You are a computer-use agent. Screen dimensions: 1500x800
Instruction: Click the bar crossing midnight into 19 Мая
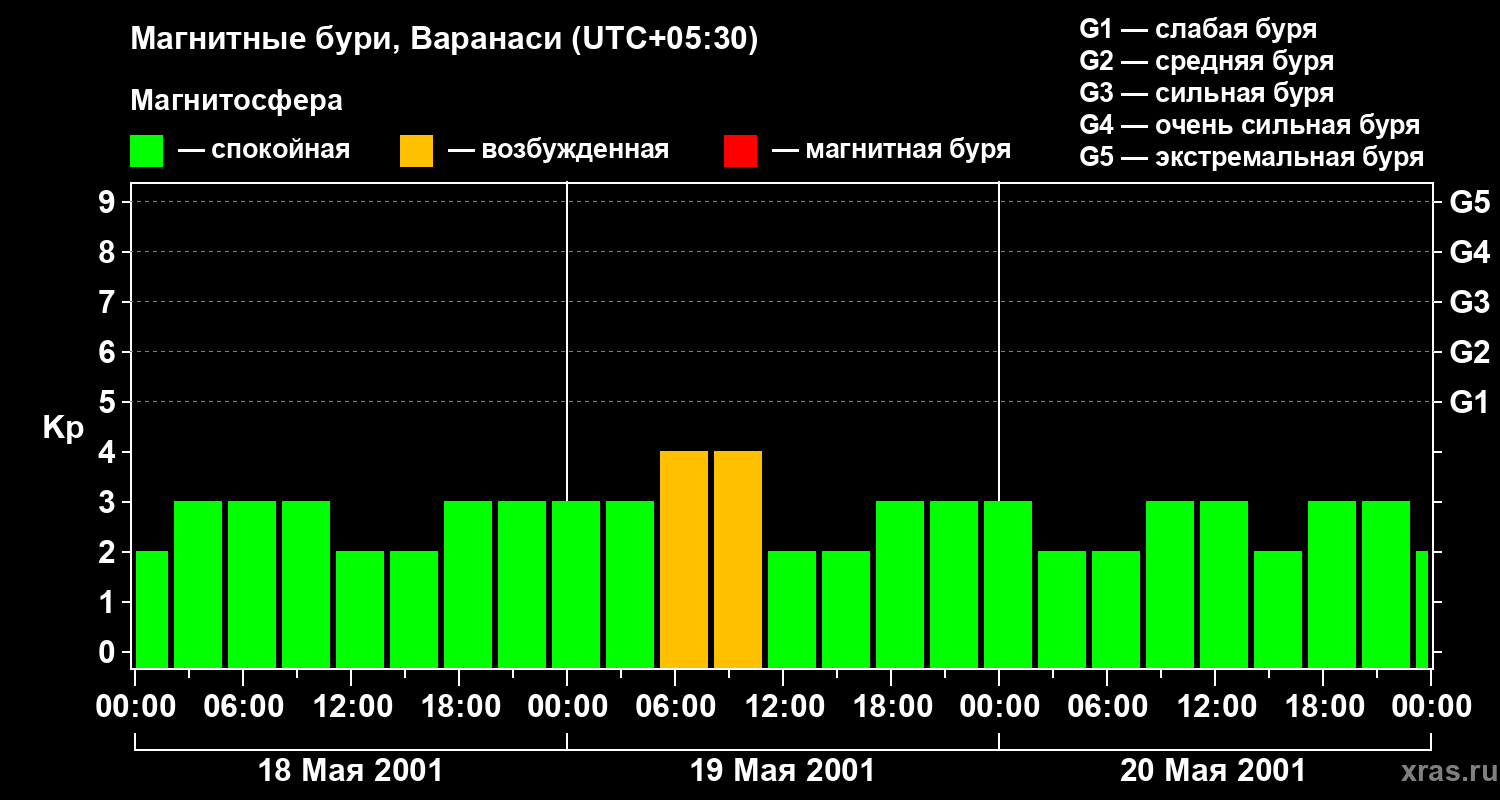(576, 584)
